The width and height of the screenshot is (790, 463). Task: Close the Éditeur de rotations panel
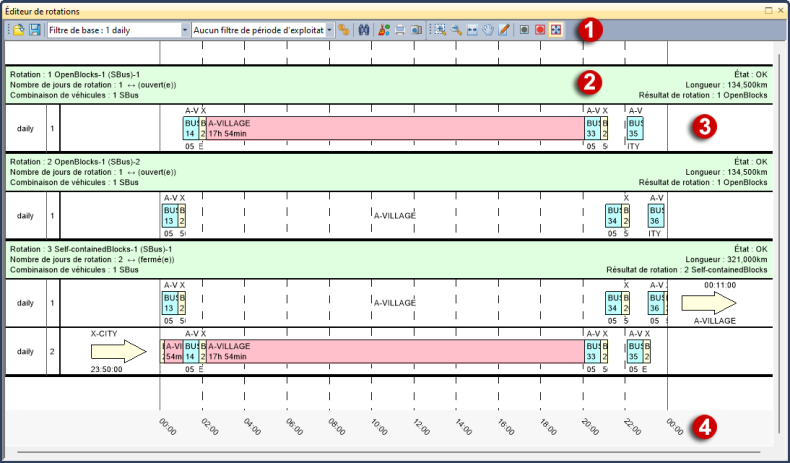tap(779, 9)
